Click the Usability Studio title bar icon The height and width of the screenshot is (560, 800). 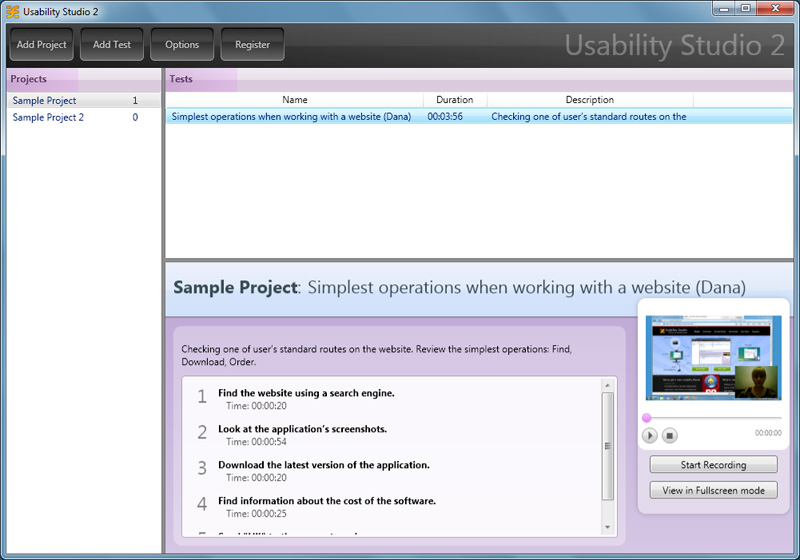tap(12, 11)
